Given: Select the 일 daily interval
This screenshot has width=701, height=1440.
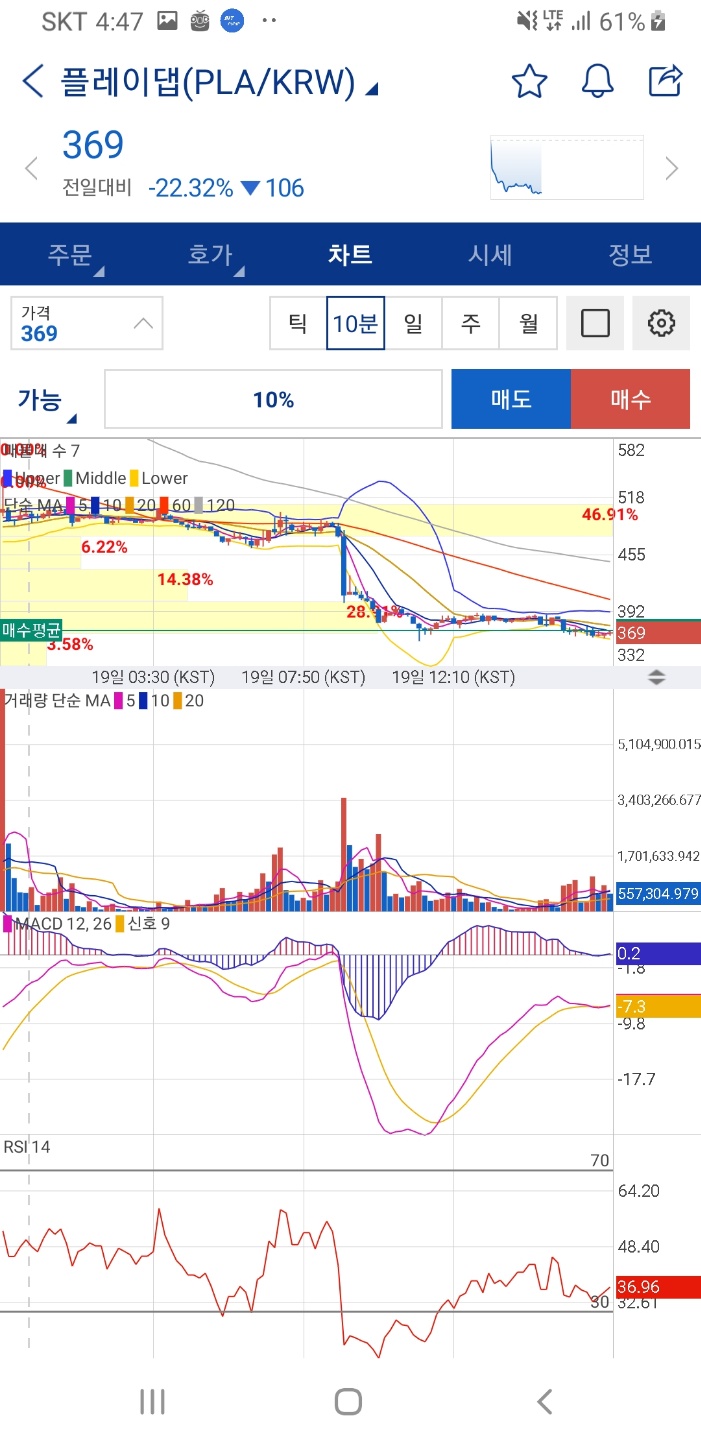Looking at the screenshot, I should click(413, 323).
